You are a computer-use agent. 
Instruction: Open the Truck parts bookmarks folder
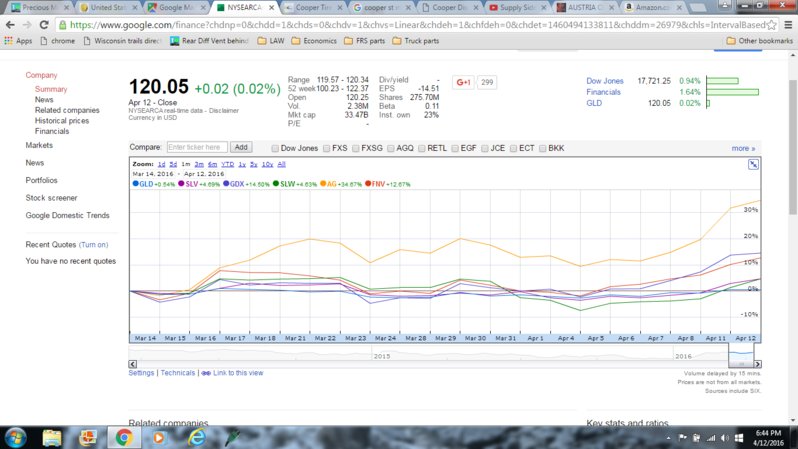point(416,41)
